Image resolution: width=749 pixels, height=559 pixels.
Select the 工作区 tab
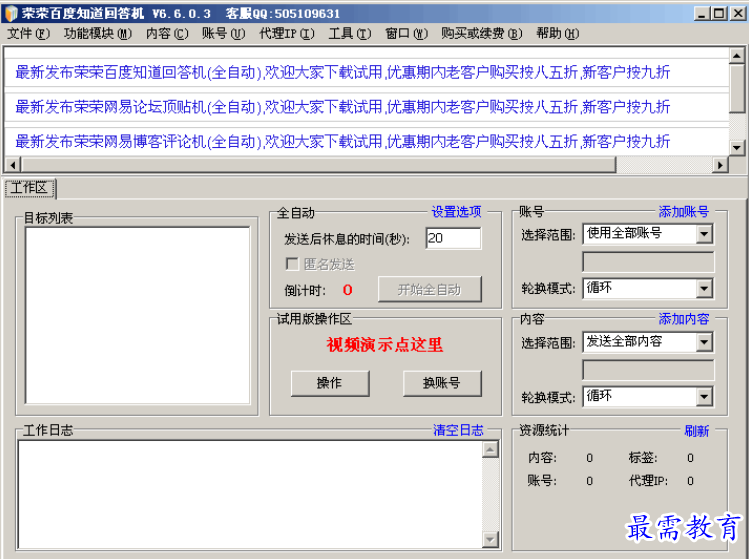pyautogui.click(x=30, y=188)
